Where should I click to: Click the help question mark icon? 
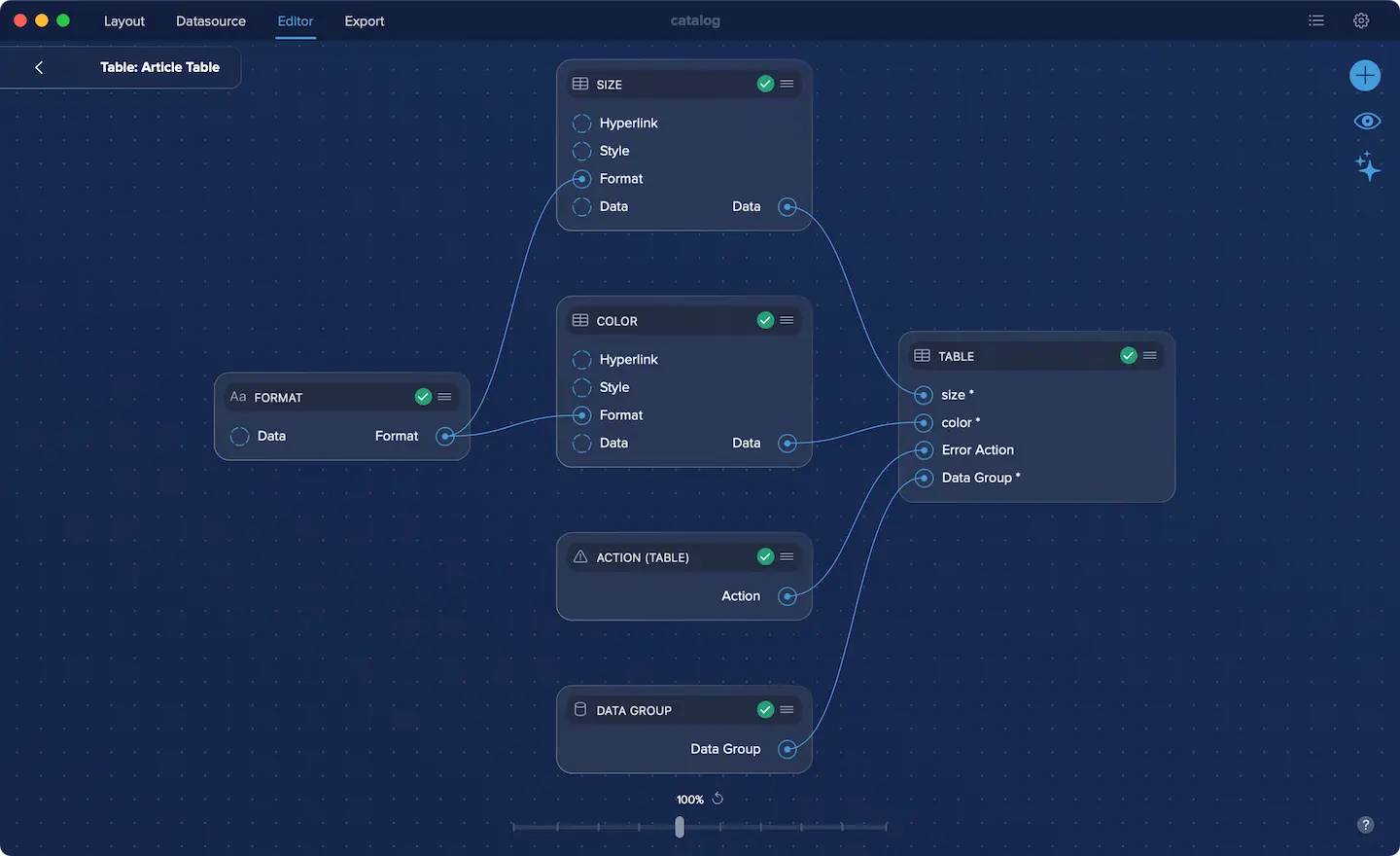1365,825
